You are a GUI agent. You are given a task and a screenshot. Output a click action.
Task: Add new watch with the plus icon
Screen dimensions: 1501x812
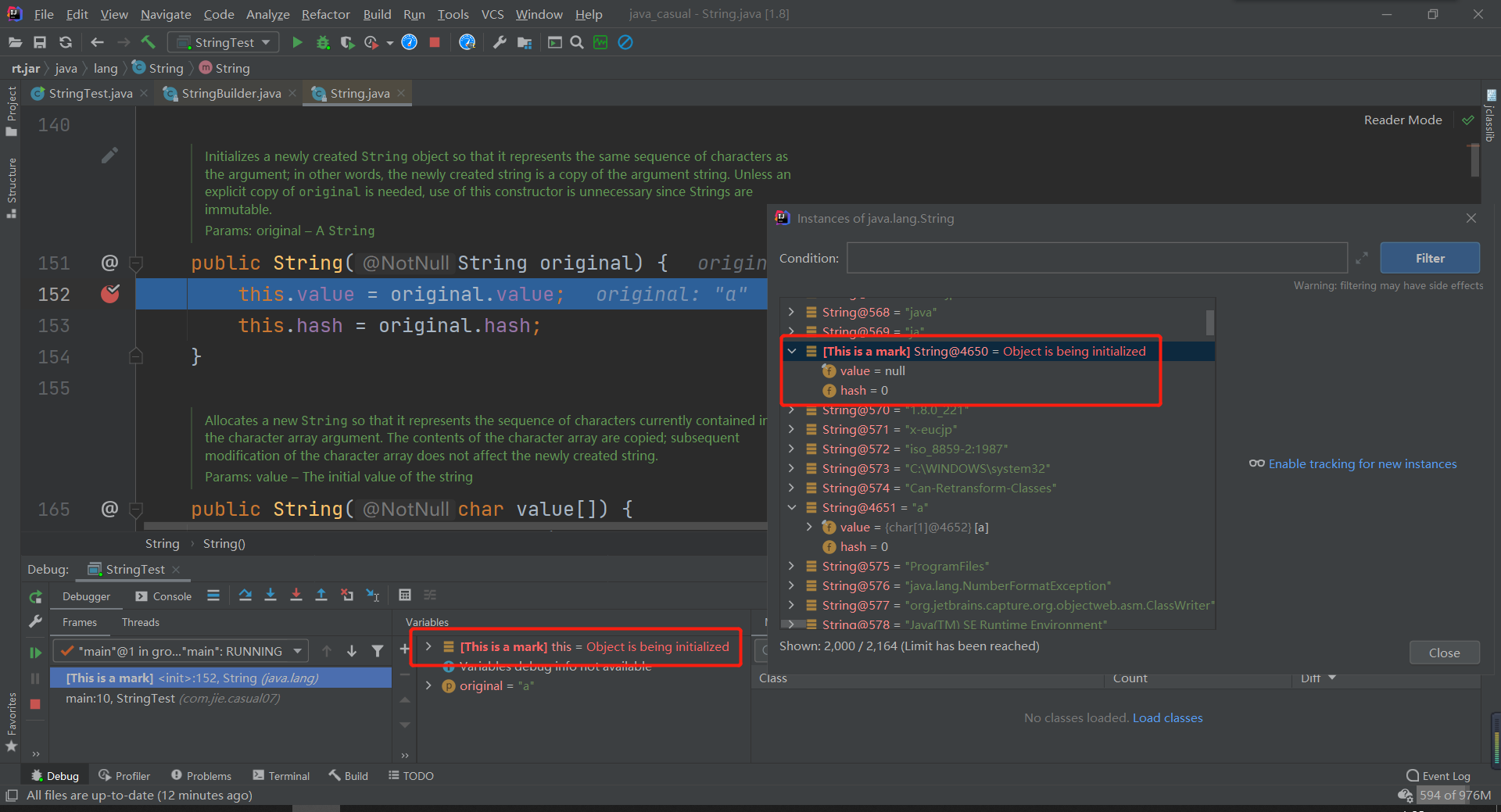point(405,649)
